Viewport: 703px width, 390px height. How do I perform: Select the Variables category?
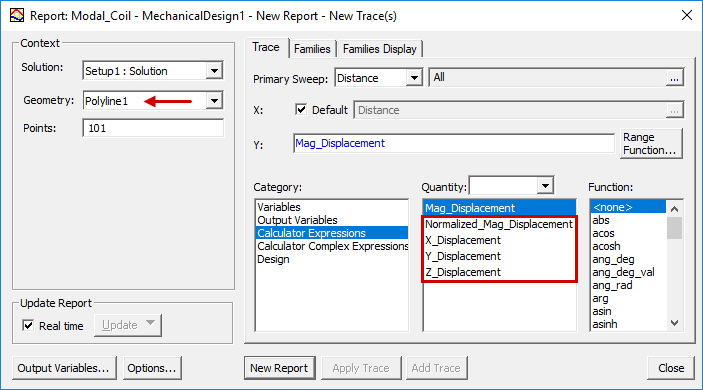coord(279,207)
